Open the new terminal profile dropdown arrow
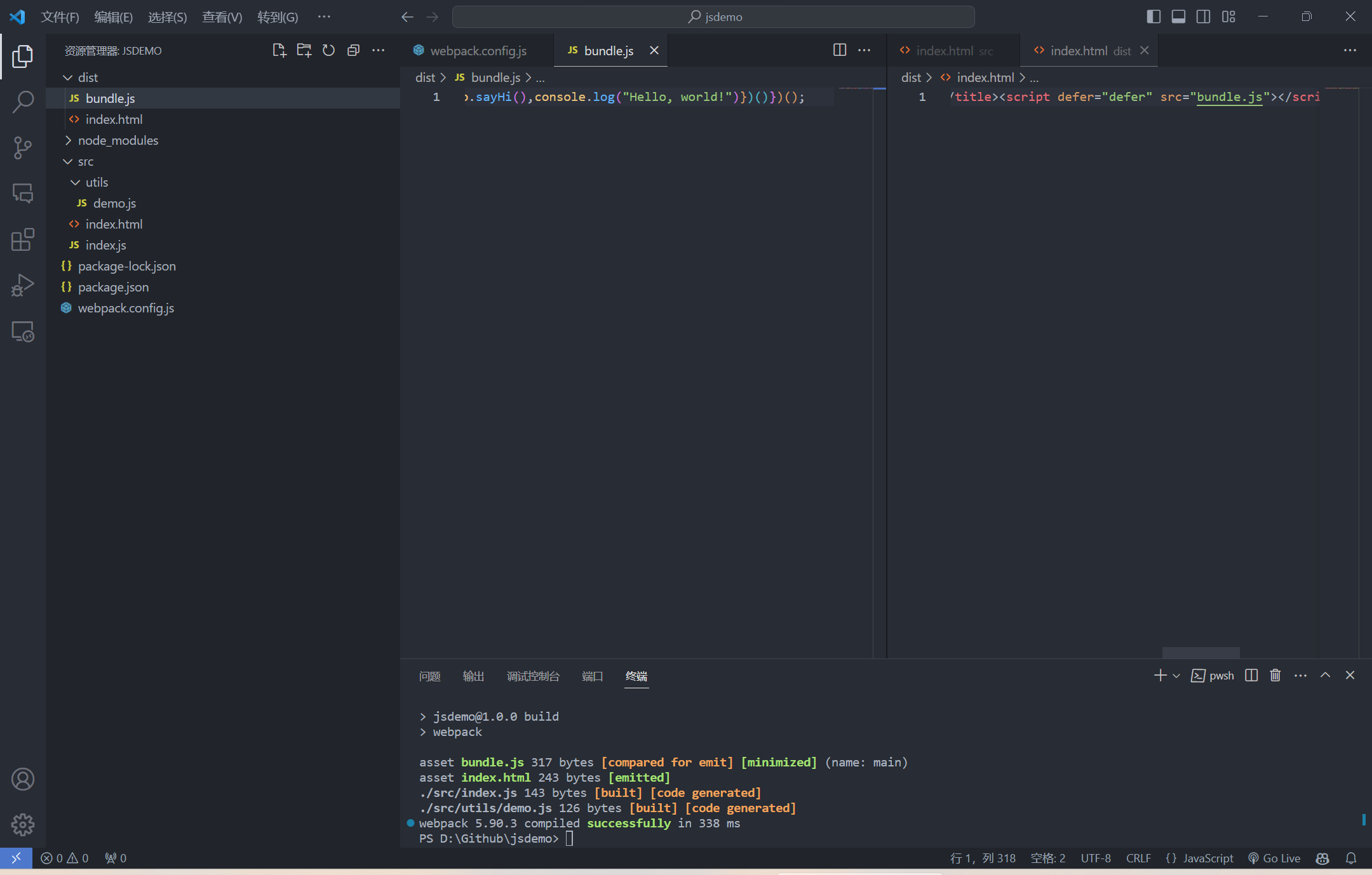1372x875 pixels. click(1176, 676)
